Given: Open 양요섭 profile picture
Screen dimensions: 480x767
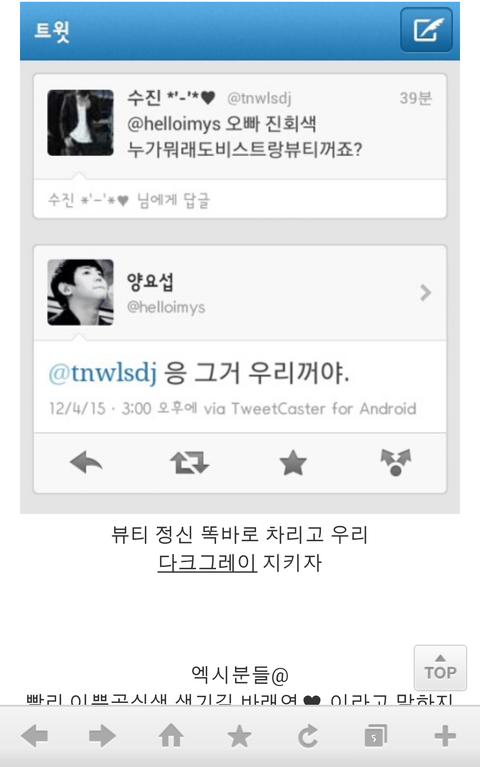Looking at the screenshot, I should (80, 292).
